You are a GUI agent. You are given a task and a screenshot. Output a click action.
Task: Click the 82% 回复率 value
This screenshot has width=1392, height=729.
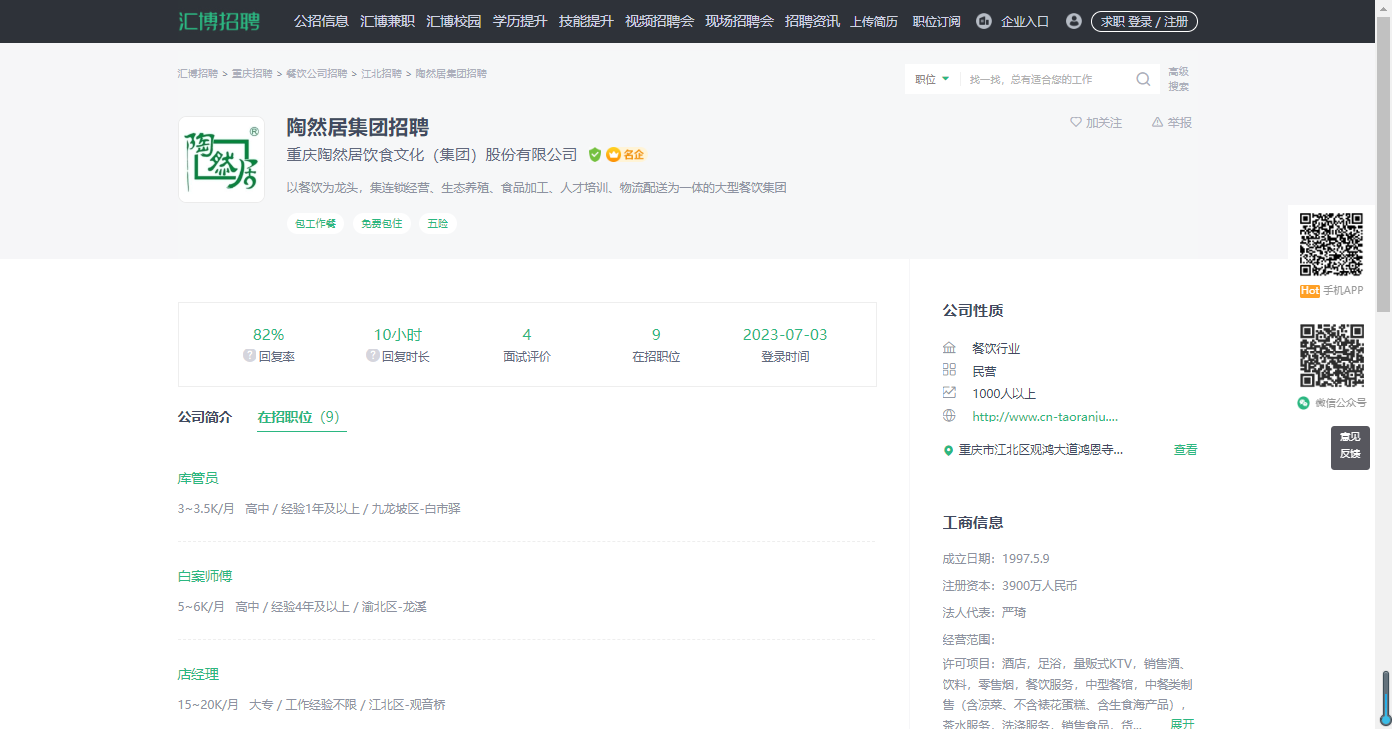point(269,334)
